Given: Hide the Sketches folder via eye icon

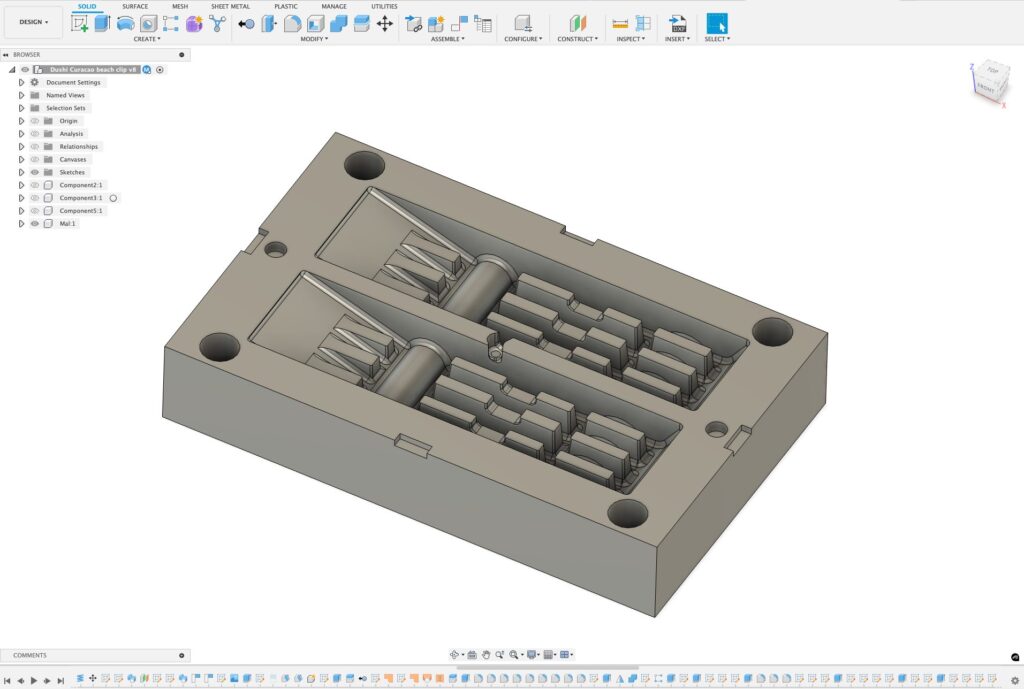Looking at the screenshot, I should tap(35, 172).
